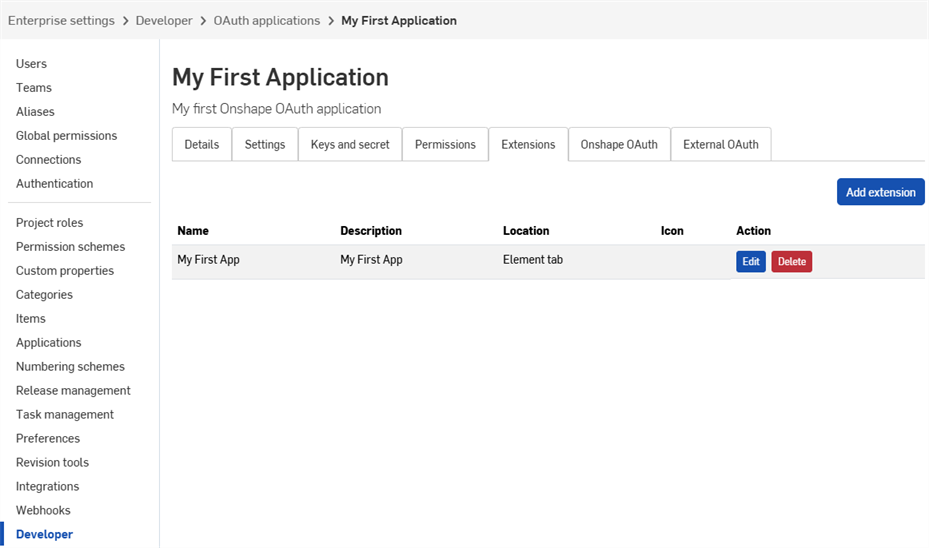Screen dimensions: 929x548
Task: Go to Enterprise settings breadcrumb
Action: pos(61,21)
